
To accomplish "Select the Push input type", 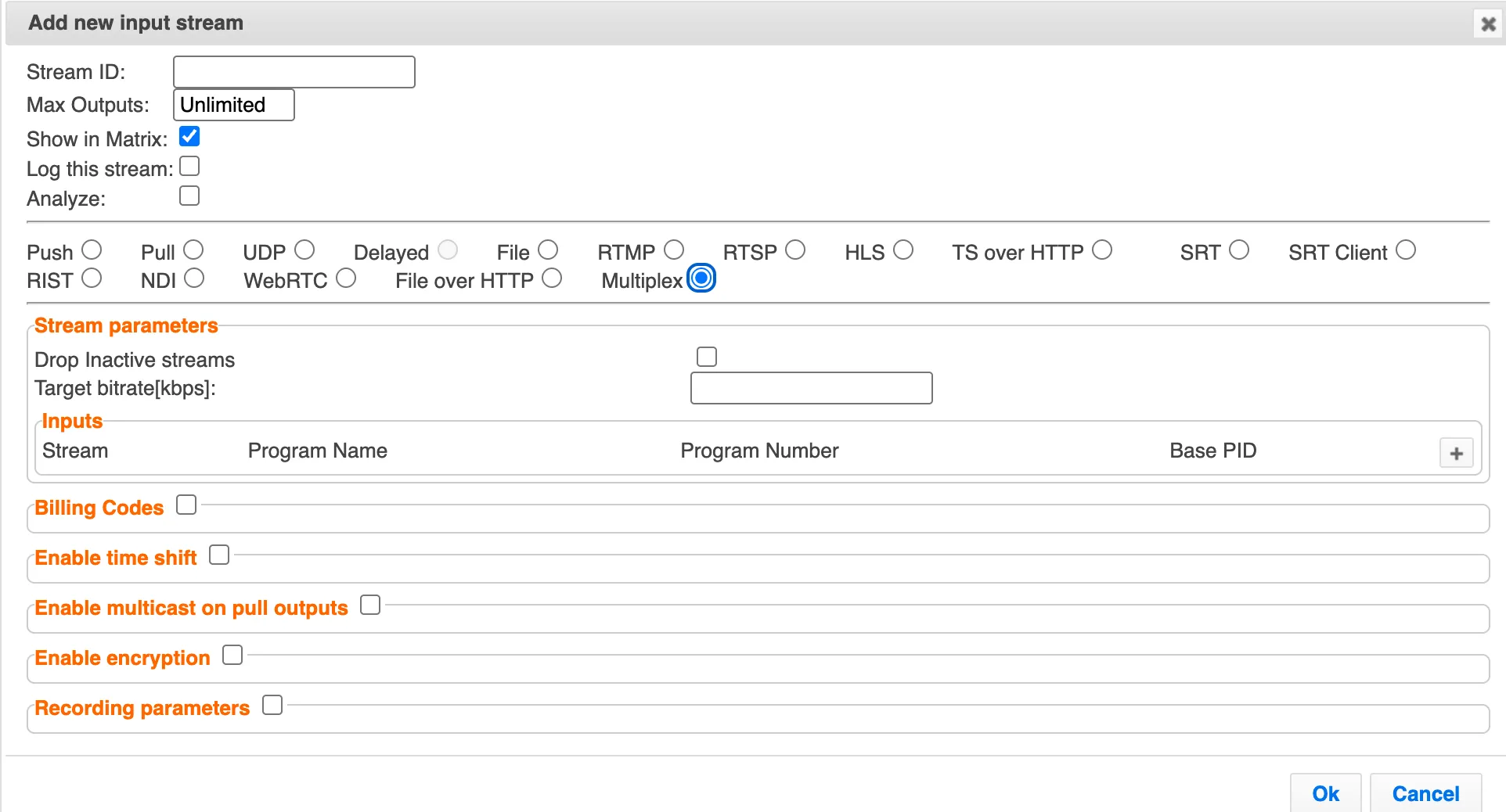I will point(92,250).
